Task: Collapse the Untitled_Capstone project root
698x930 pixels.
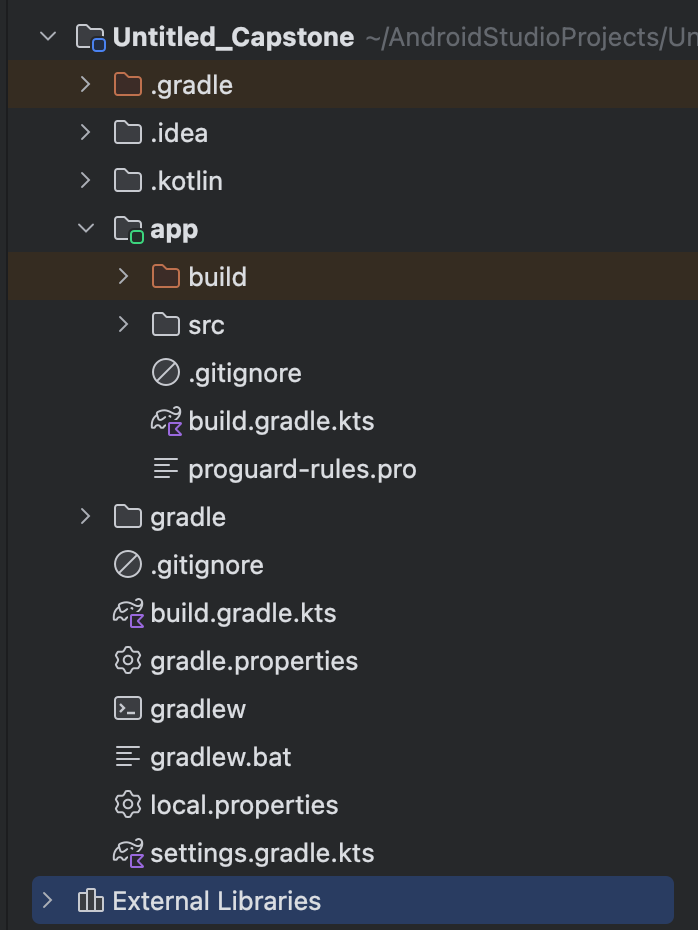Action: pos(48,36)
